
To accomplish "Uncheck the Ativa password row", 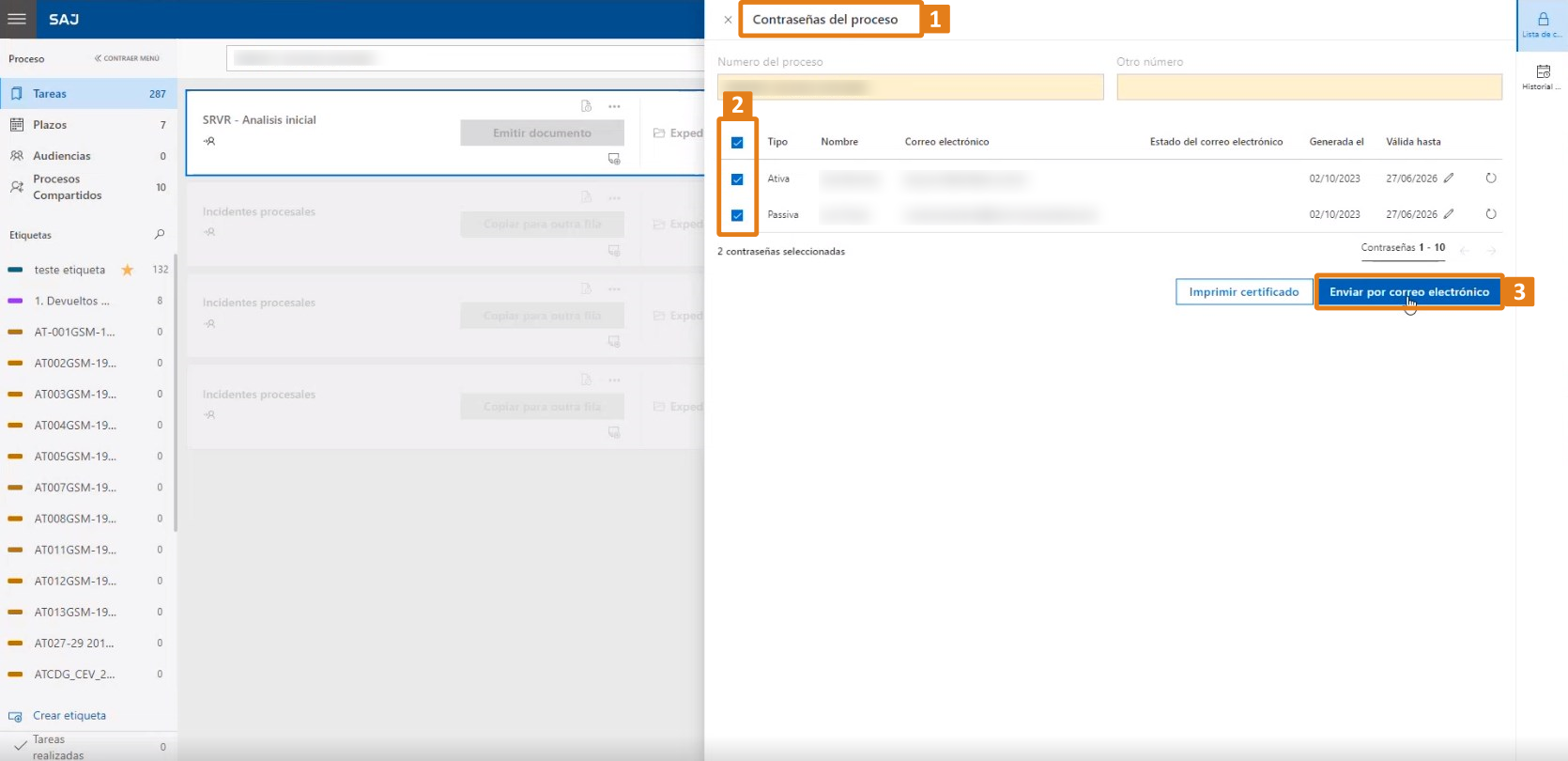I will tap(737, 179).
